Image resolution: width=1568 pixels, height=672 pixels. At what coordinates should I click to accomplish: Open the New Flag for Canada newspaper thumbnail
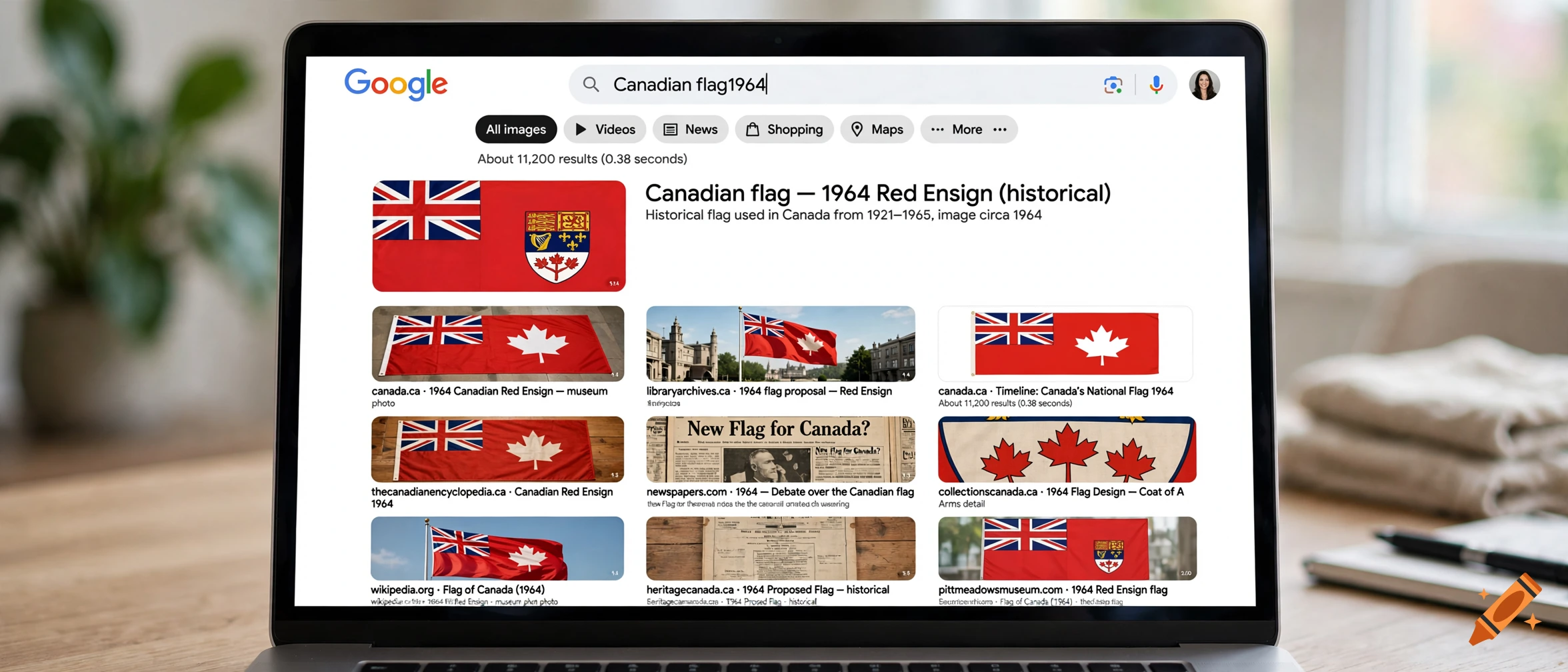[781, 449]
